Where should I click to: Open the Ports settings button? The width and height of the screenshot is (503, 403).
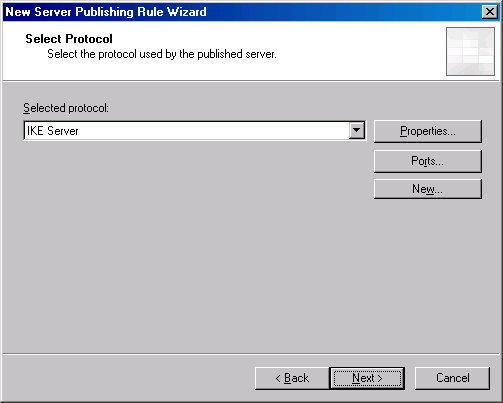[428, 161]
